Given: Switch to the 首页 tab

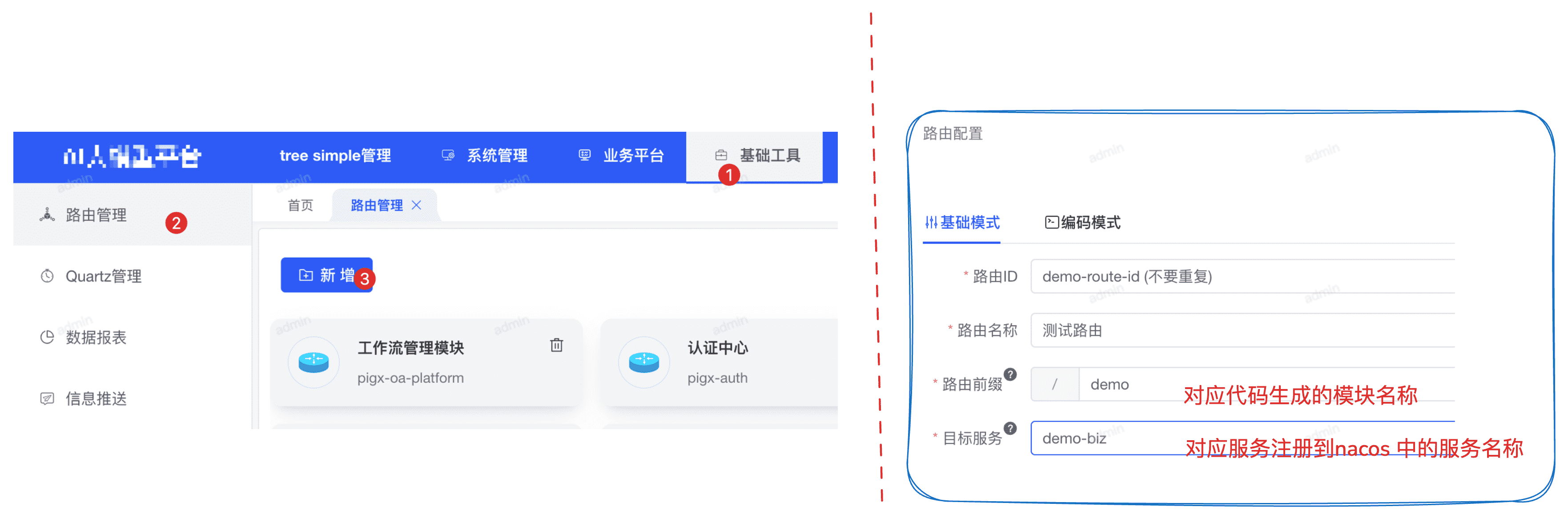Looking at the screenshot, I should (x=301, y=205).
